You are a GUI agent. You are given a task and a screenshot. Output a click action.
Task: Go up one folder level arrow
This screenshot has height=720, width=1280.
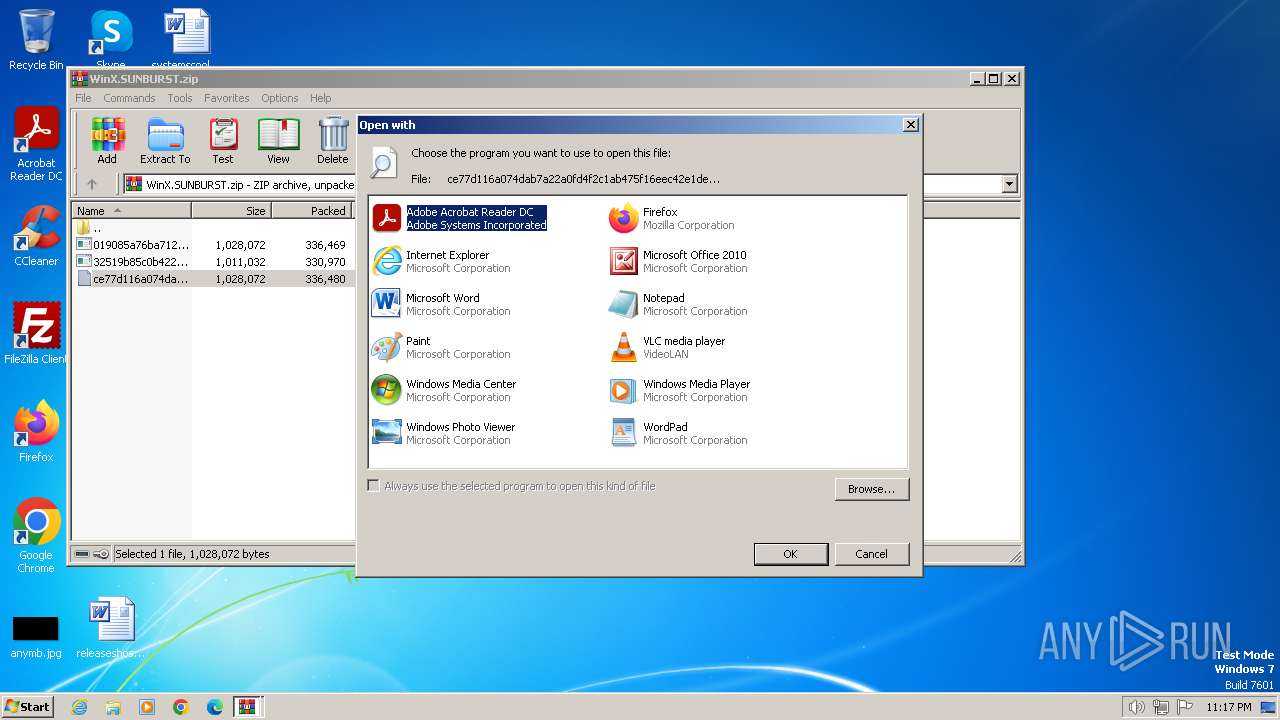(92, 184)
